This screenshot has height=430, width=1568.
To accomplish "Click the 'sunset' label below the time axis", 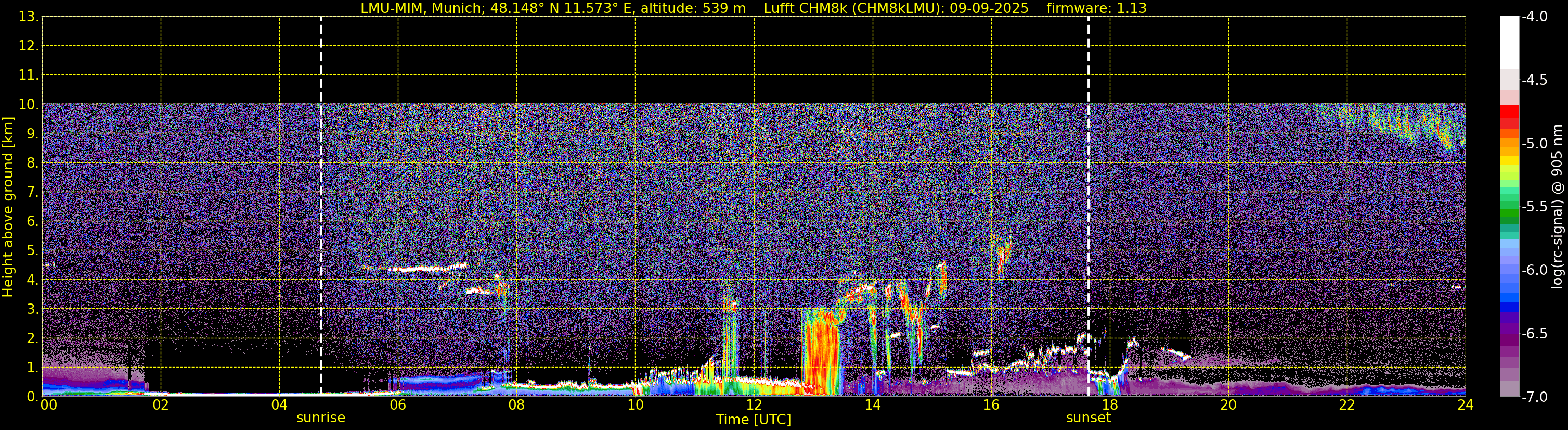I will 1088,418.
